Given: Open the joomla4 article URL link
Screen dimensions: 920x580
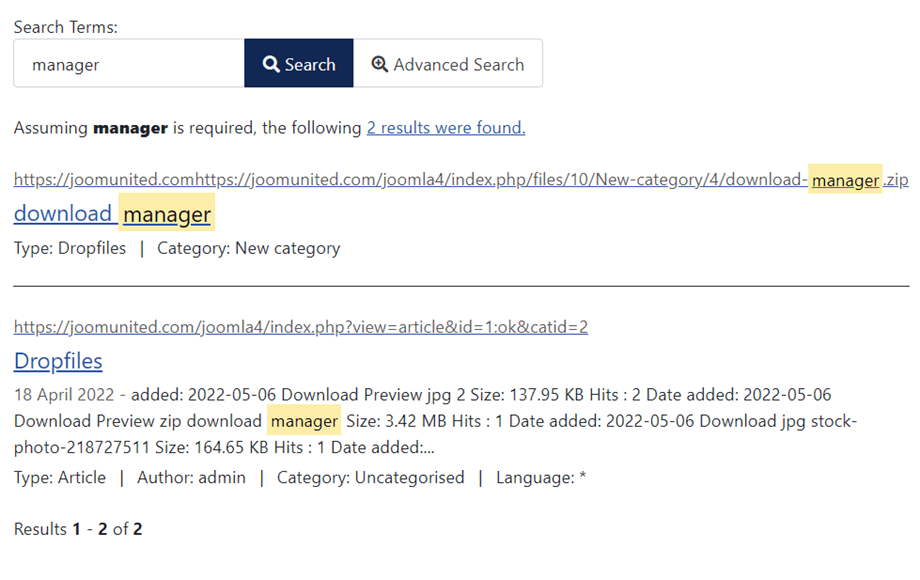Looking at the screenshot, I should click(x=300, y=327).
